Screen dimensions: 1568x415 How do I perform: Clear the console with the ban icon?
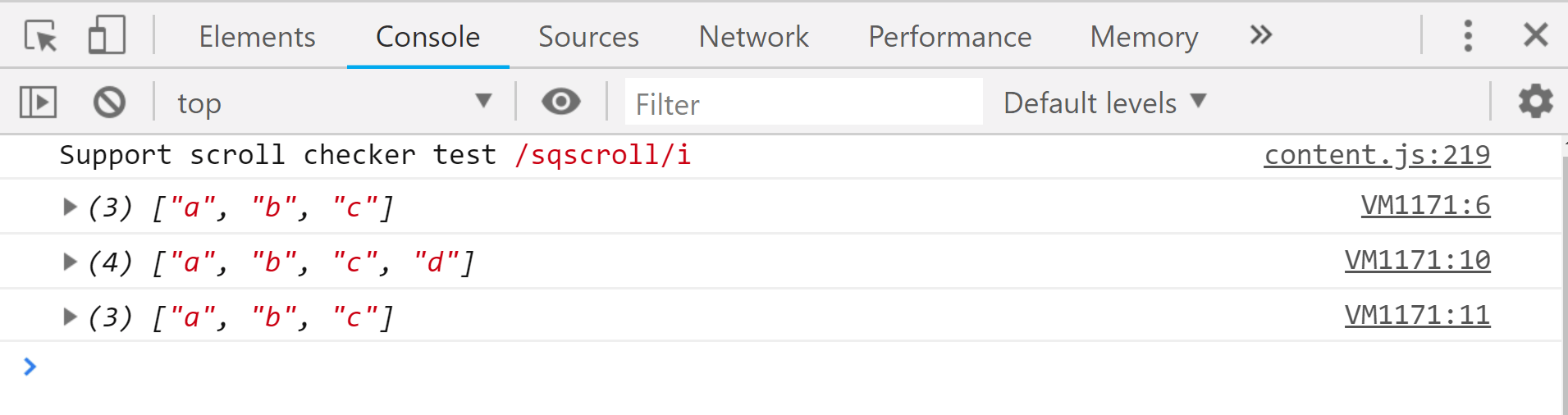109,103
